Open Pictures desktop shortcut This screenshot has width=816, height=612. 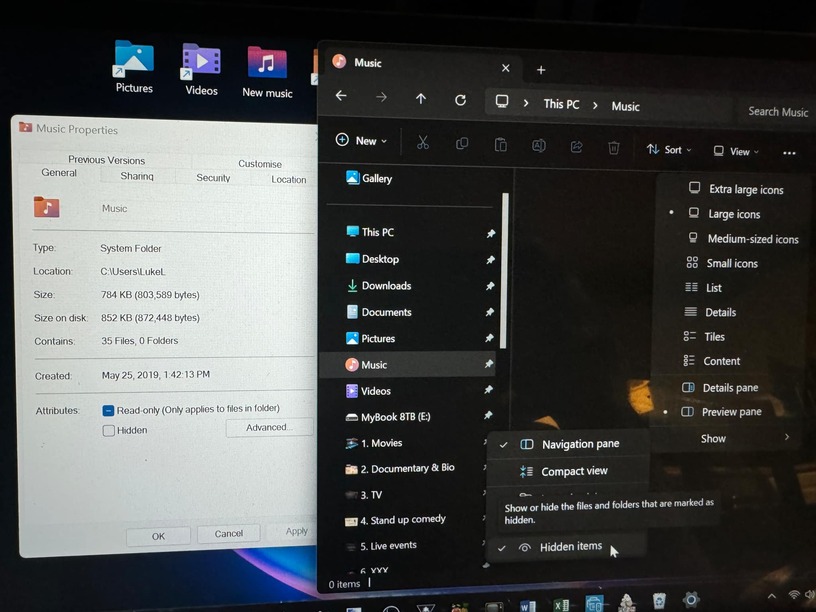pyautogui.click(x=134, y=67)
